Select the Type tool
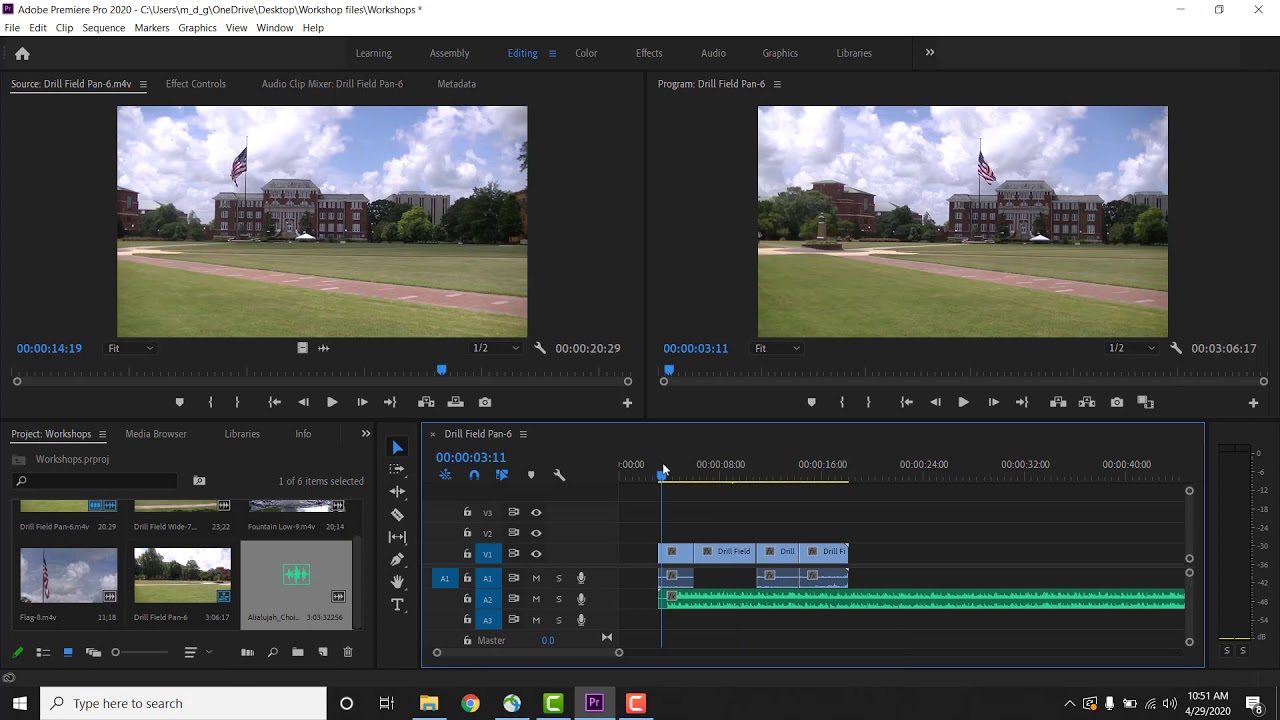 click(x=397, y=605)
